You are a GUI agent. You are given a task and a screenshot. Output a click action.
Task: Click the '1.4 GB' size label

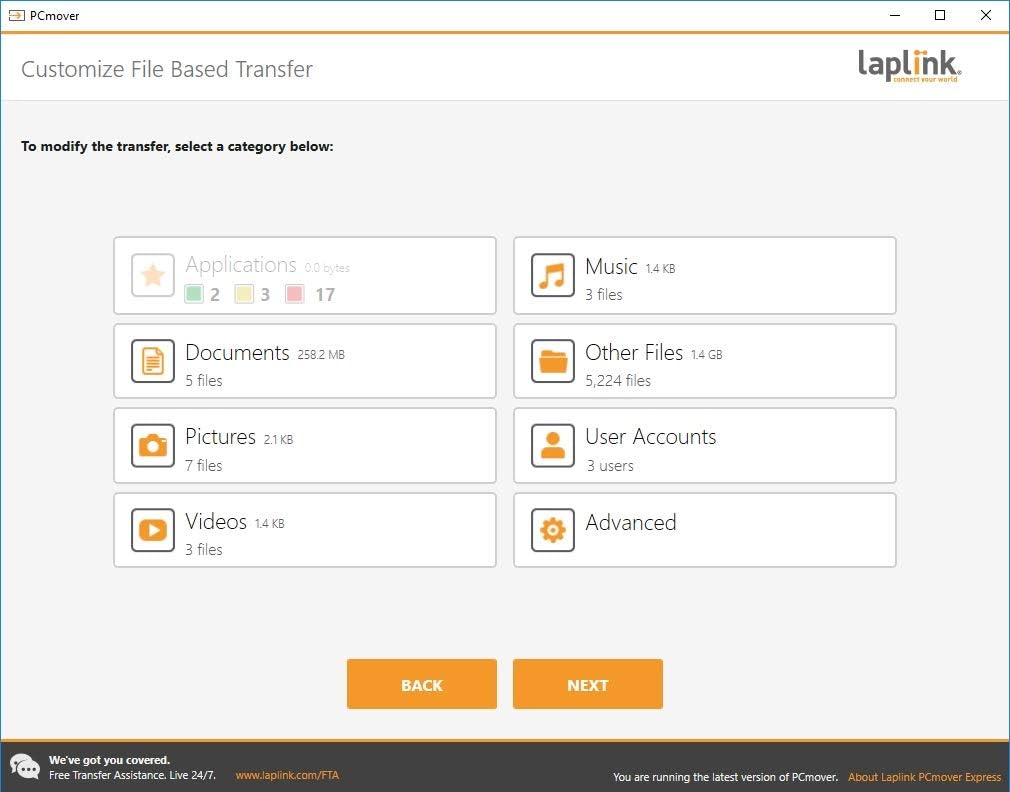(x=707, y=355)
